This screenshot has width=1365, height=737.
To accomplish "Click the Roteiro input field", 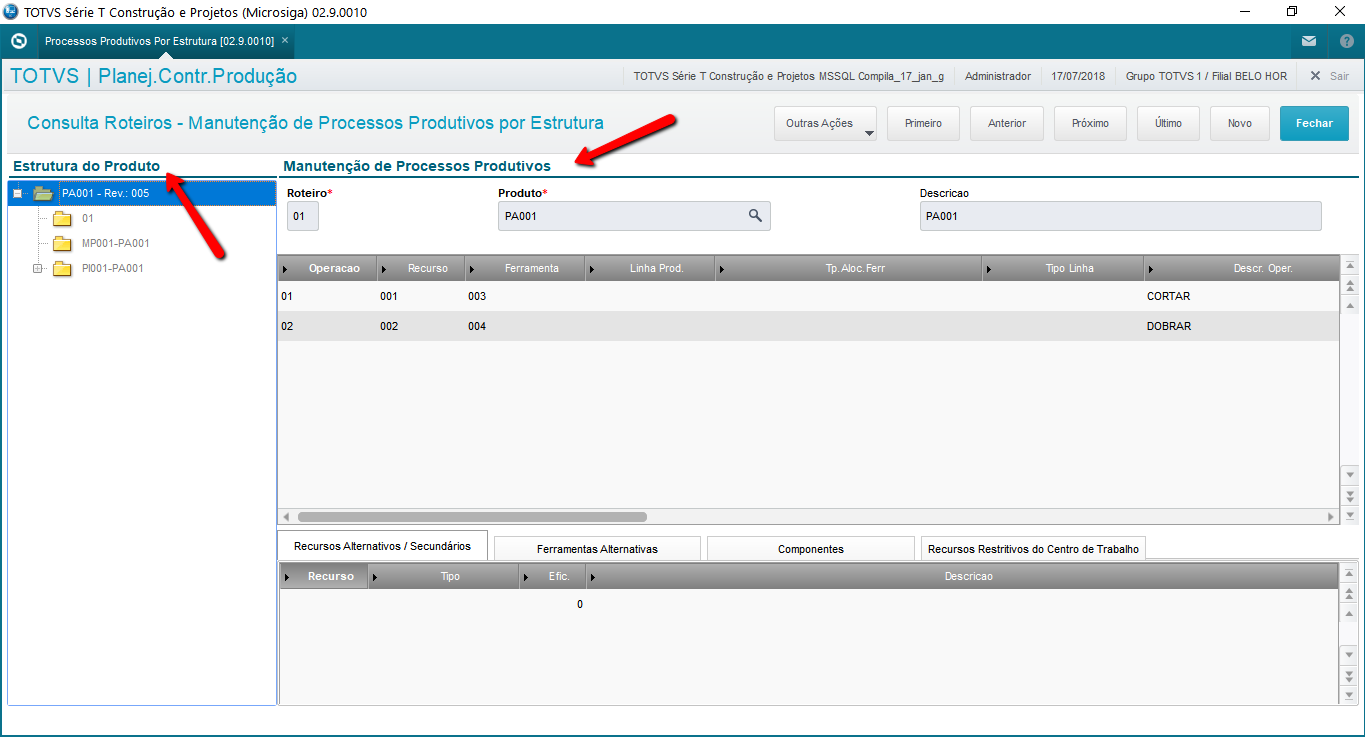I will pyautogui.click(x=303, y=216).
